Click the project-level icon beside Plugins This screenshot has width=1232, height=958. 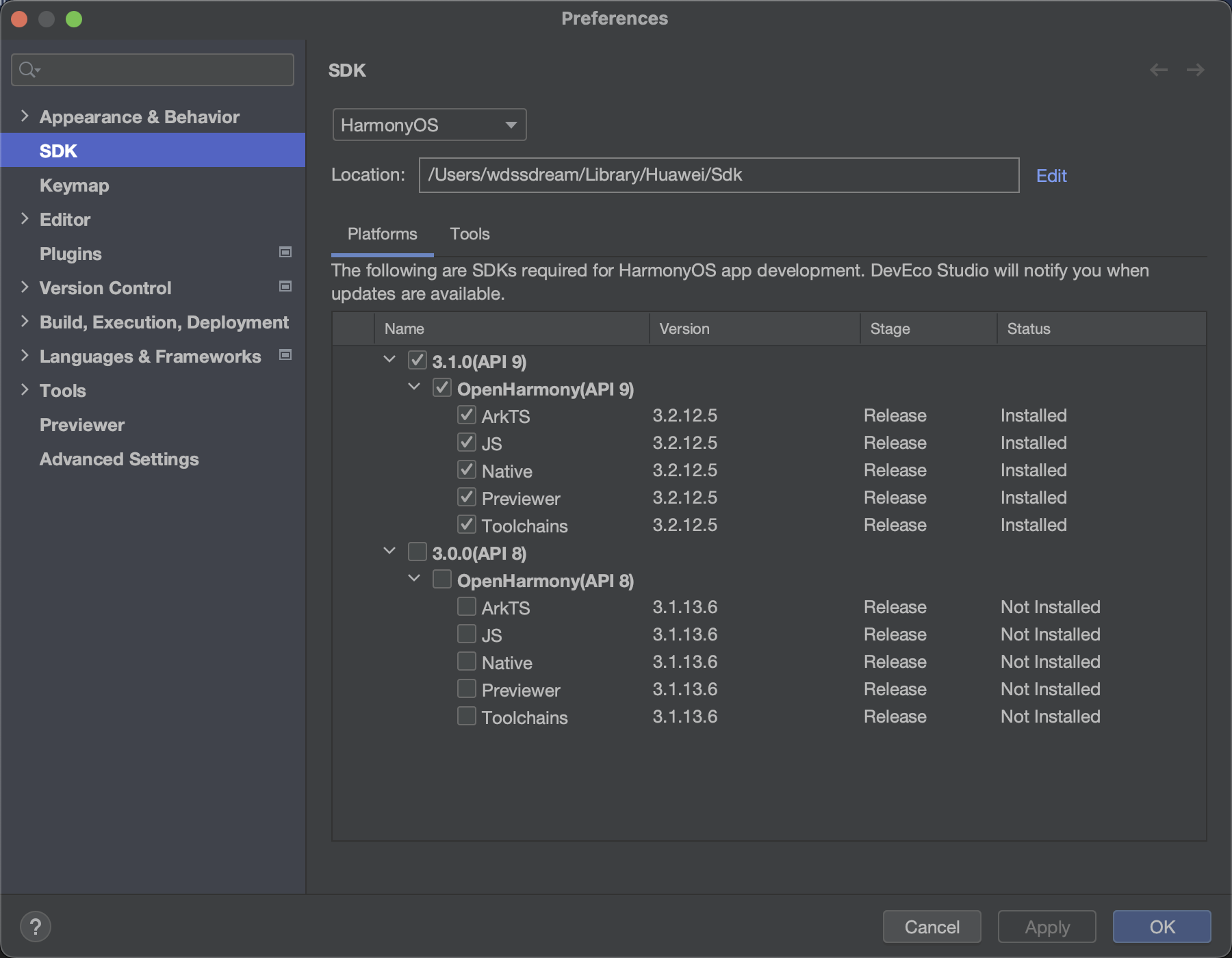point(285,253)
